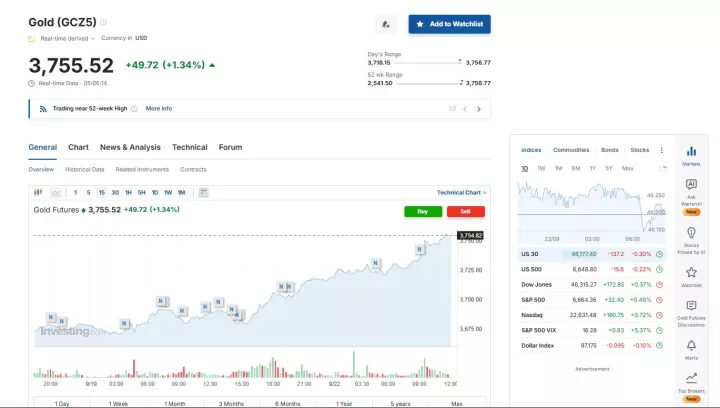The image size is (720, 408).
Task: Set chart interval to 5H
Action: click(x=141, y=192)
